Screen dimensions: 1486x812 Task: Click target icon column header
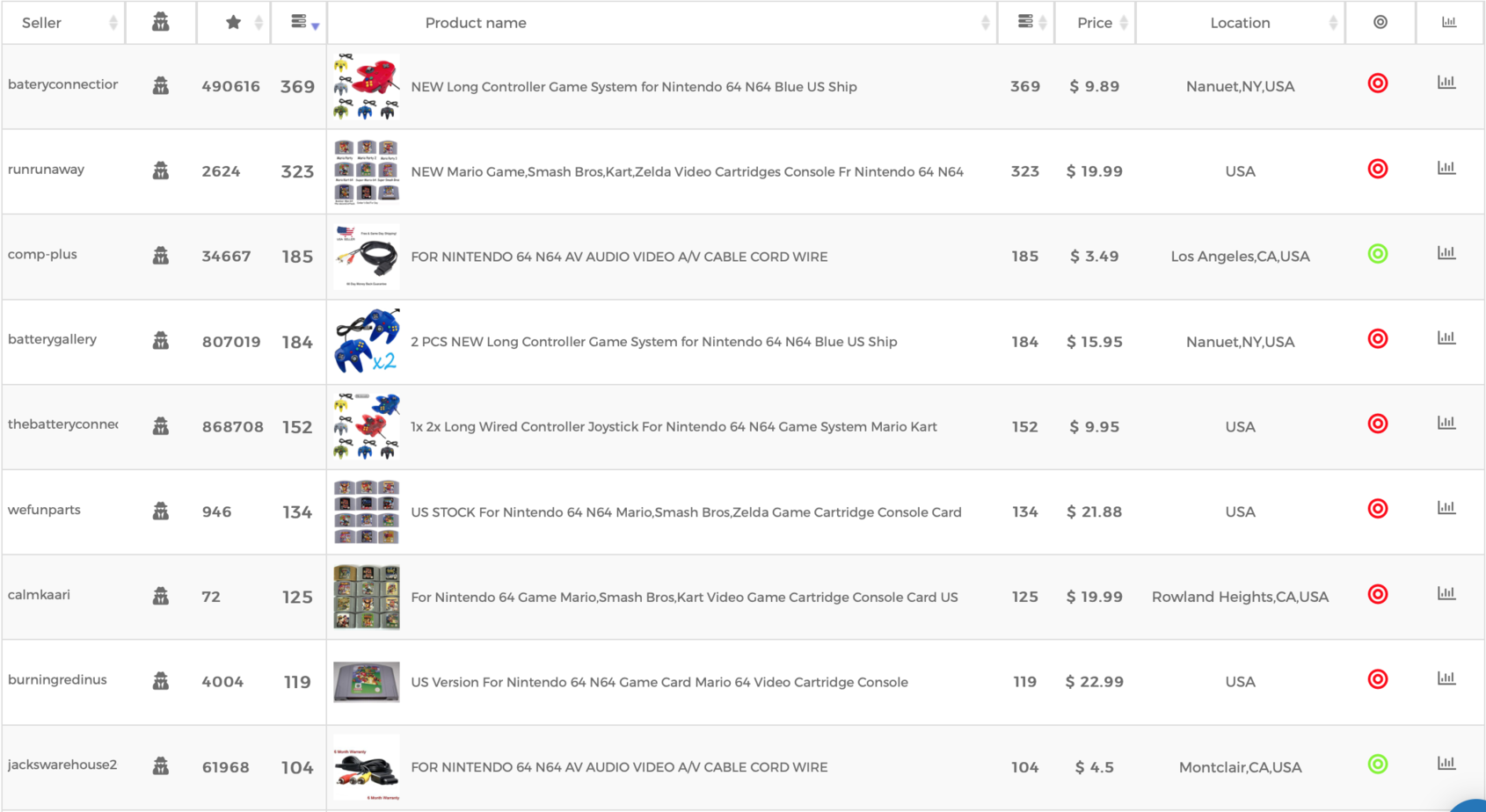(1380, 22)
